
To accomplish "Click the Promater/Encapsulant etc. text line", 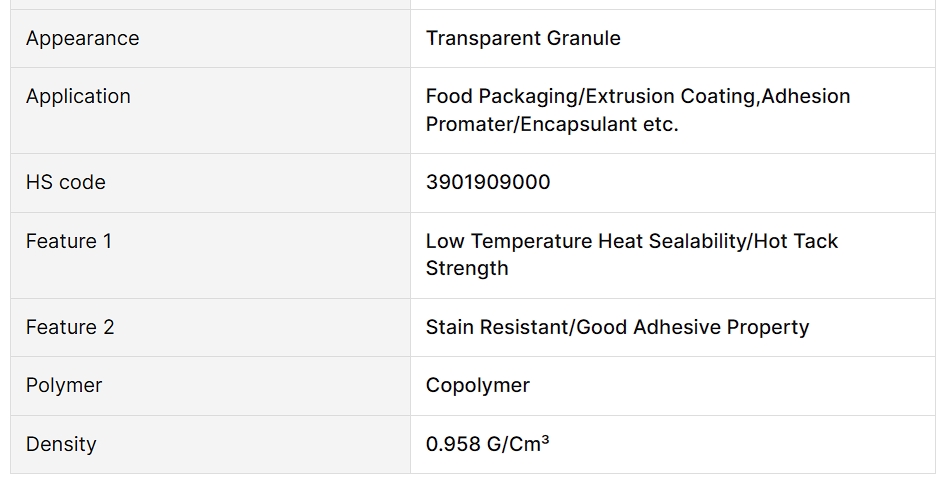I will click(551, 124).
